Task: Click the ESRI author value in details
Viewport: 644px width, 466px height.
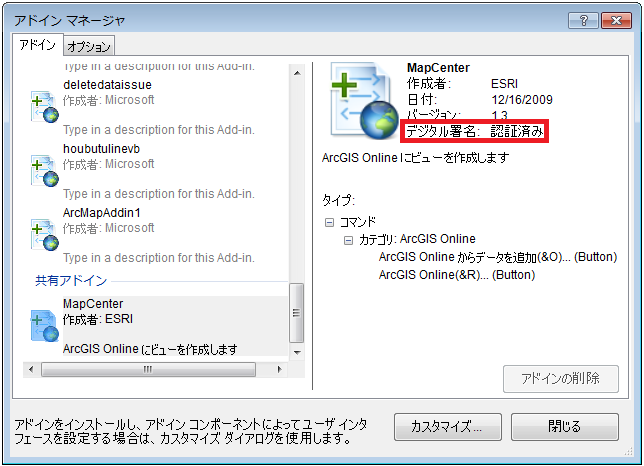Action: tap(504, 84)
